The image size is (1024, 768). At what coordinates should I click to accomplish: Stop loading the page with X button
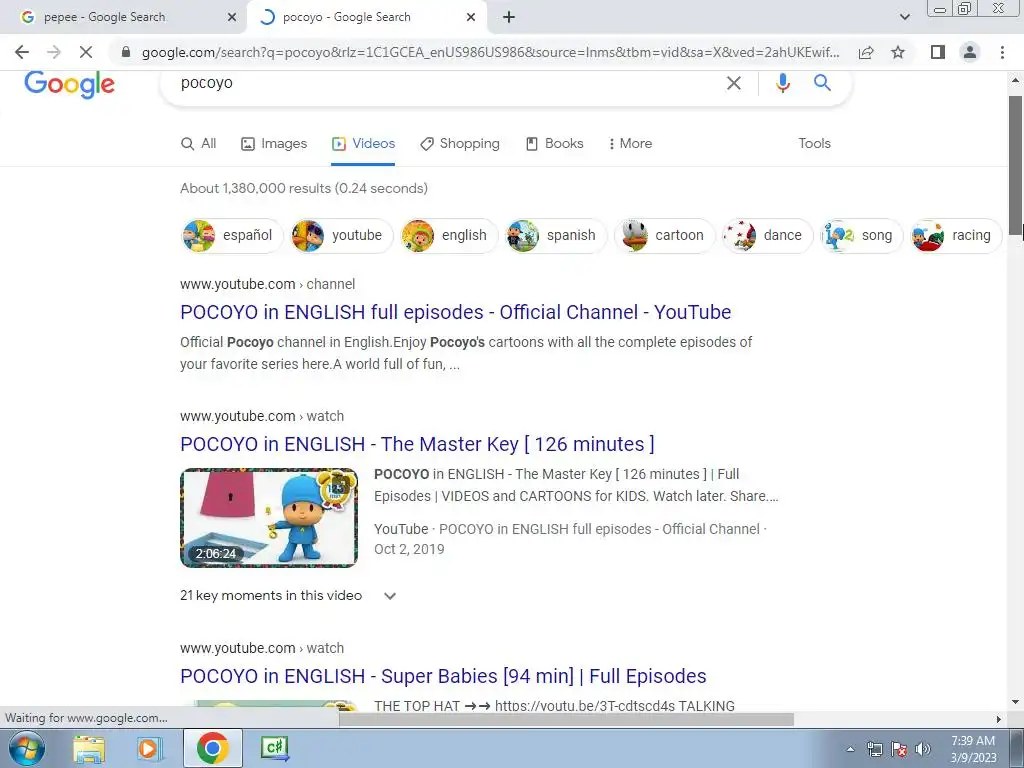click(x=86, y=52)
